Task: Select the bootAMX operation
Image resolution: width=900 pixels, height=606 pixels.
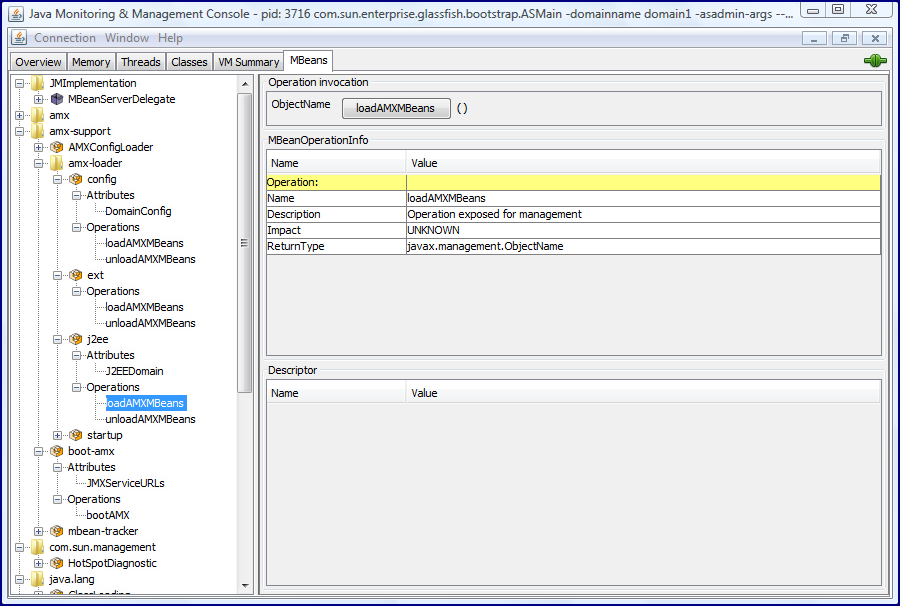Action: click(108, 515)
